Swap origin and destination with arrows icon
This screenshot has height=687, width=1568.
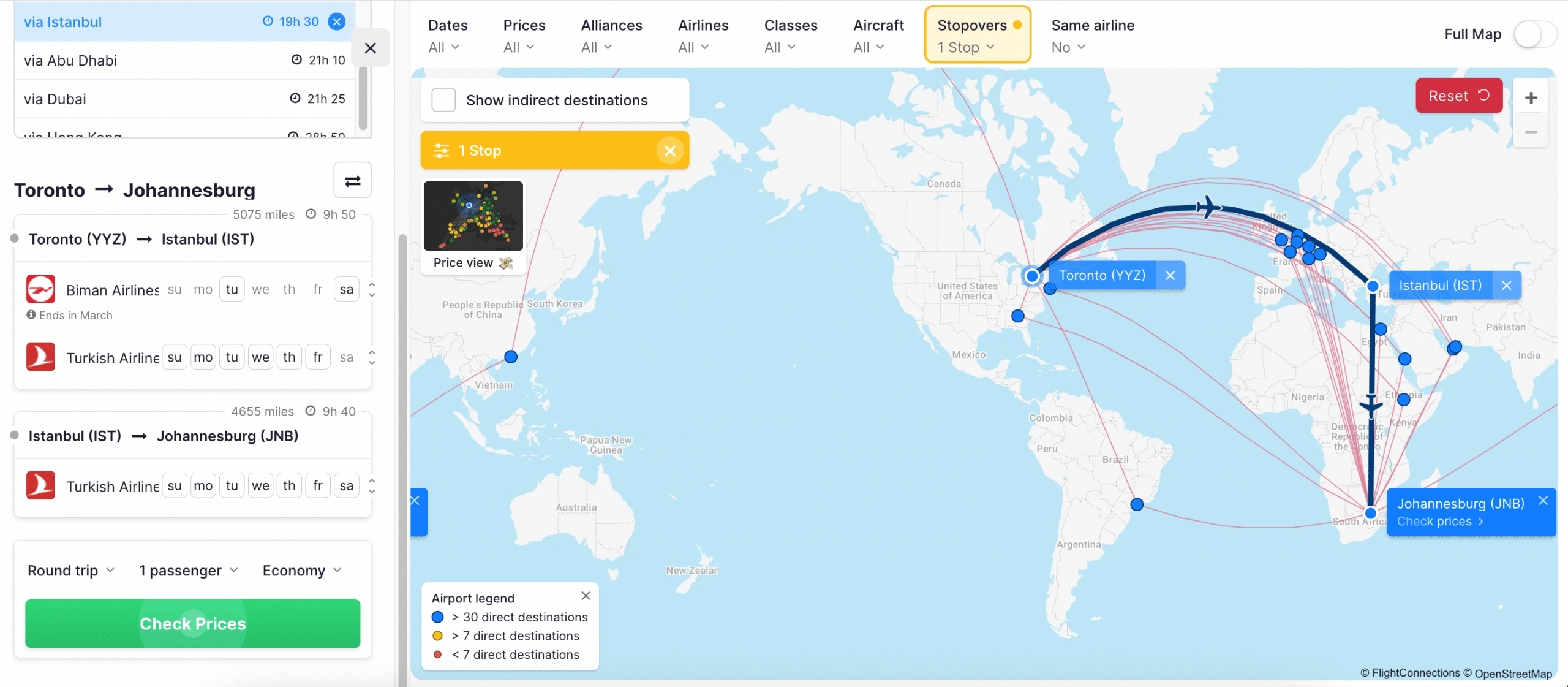pyautogui.click(x=352, y=181)
